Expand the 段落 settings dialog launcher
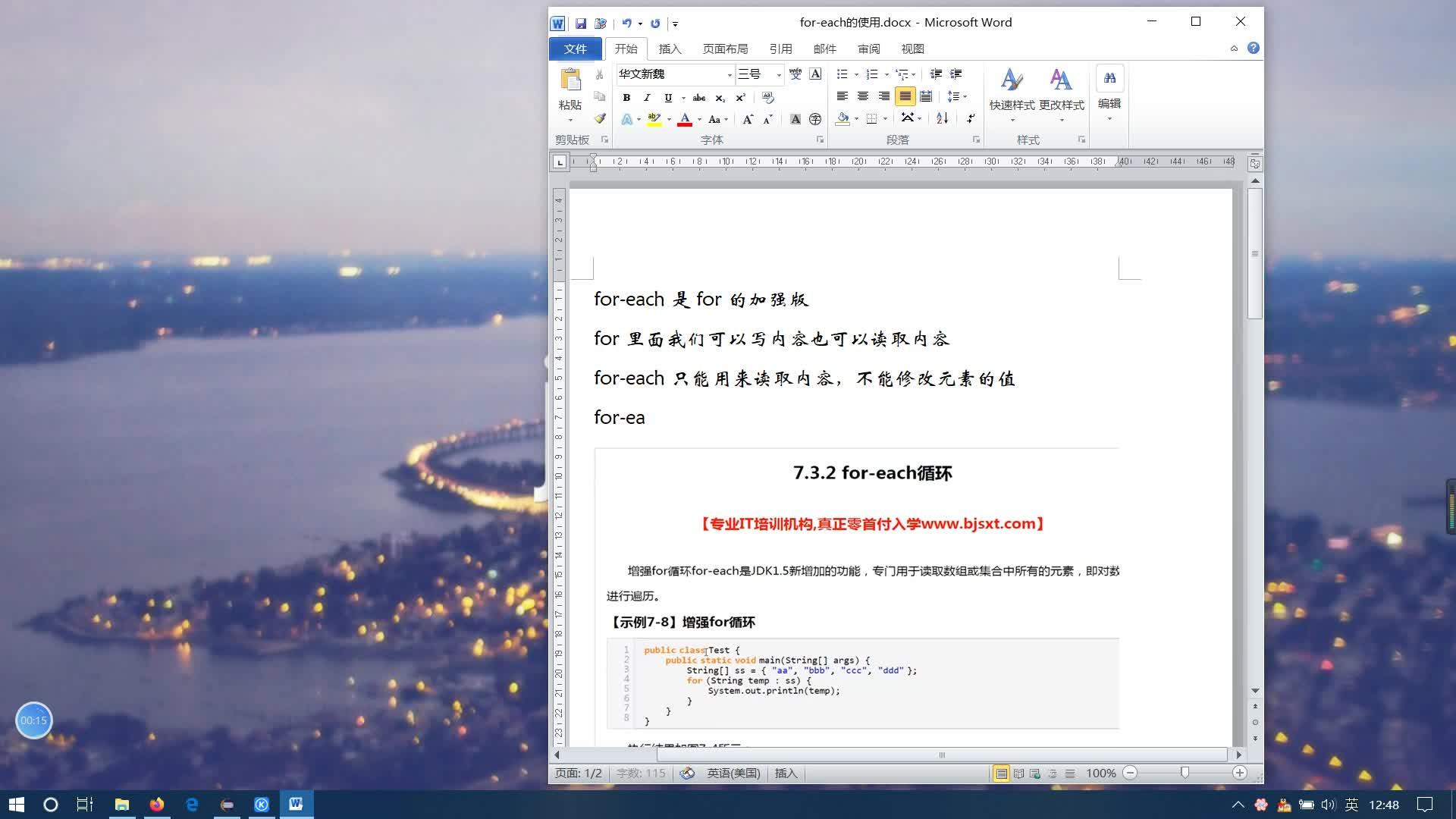This screenshot has height=819, width=1456. (975, 140)
